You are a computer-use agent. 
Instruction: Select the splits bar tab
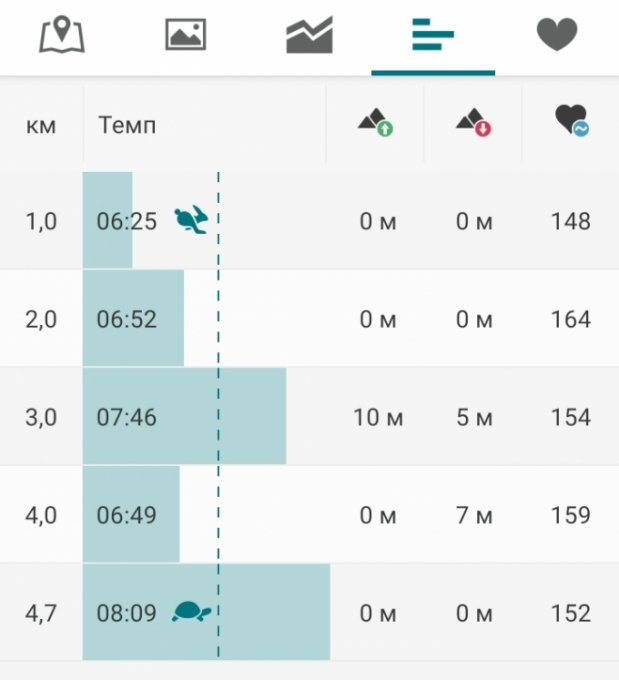433,36
